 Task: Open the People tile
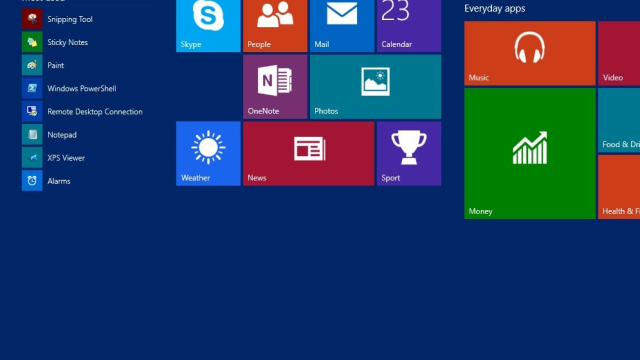tap(275, 26)
